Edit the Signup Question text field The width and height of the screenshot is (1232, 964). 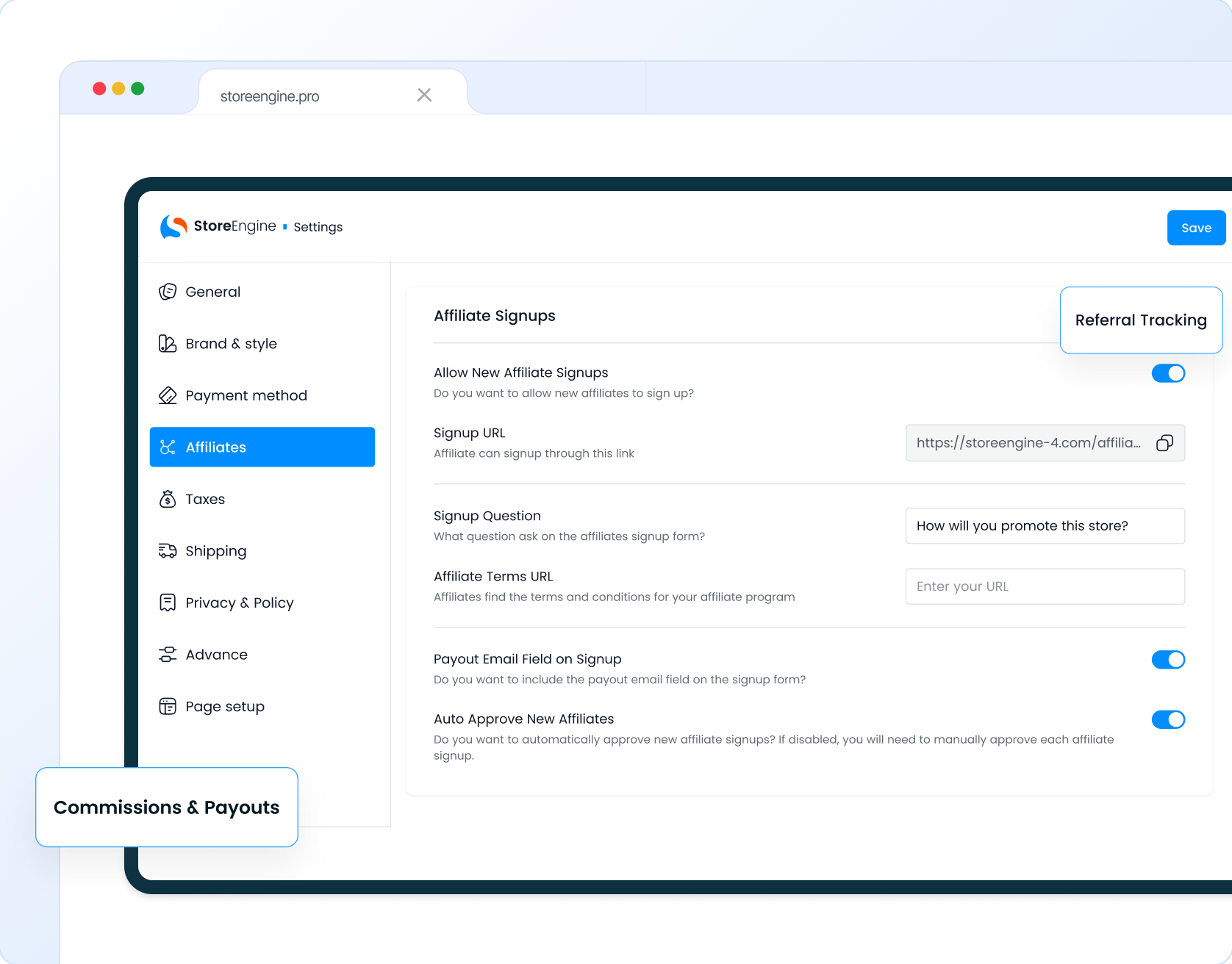[x=1045, y=526]
